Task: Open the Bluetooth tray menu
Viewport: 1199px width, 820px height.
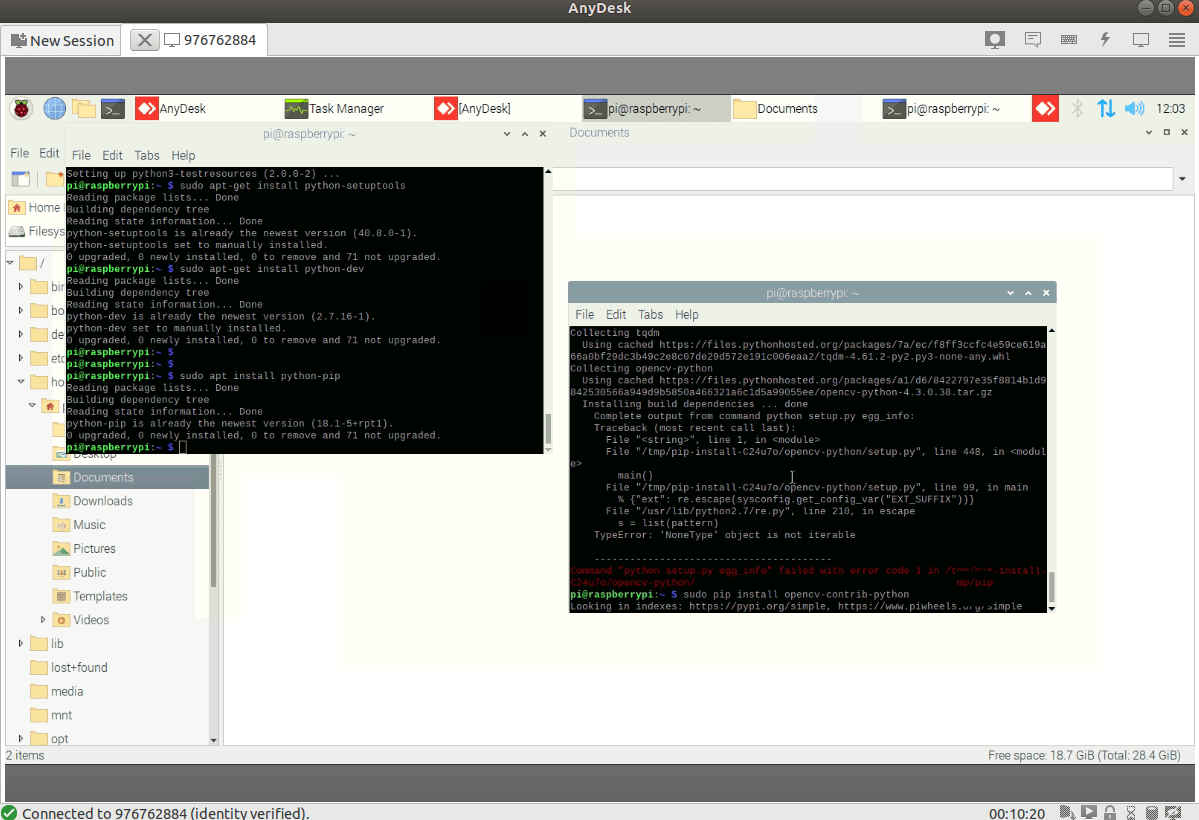Action: (x=1077, y=109)
